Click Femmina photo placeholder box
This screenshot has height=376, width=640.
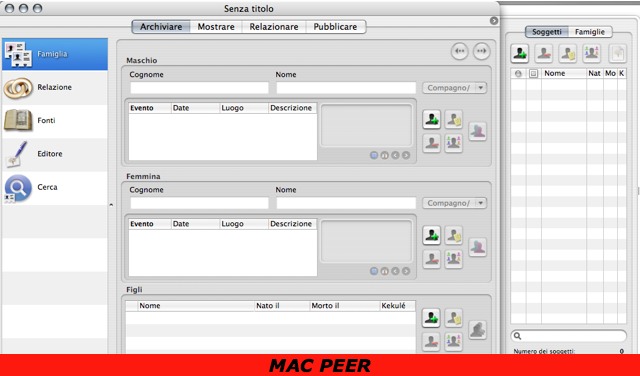(367, 241)
